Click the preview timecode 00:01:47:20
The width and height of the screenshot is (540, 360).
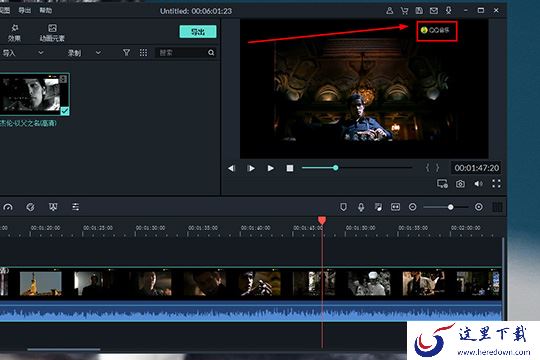coord(476,168)
